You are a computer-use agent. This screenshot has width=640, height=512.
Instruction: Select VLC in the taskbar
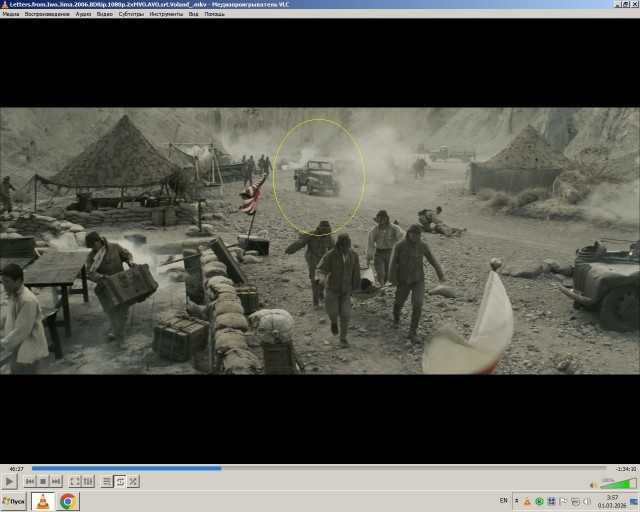point(43,501)
